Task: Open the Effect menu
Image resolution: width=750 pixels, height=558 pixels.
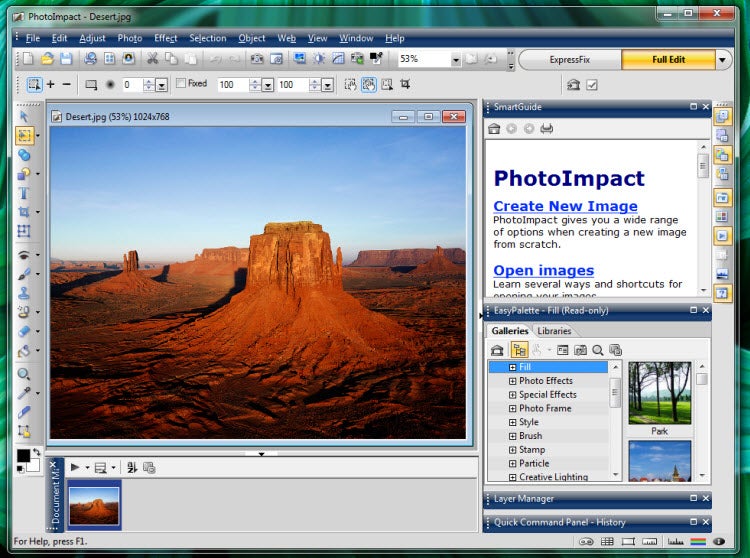Action: [165, 38]
